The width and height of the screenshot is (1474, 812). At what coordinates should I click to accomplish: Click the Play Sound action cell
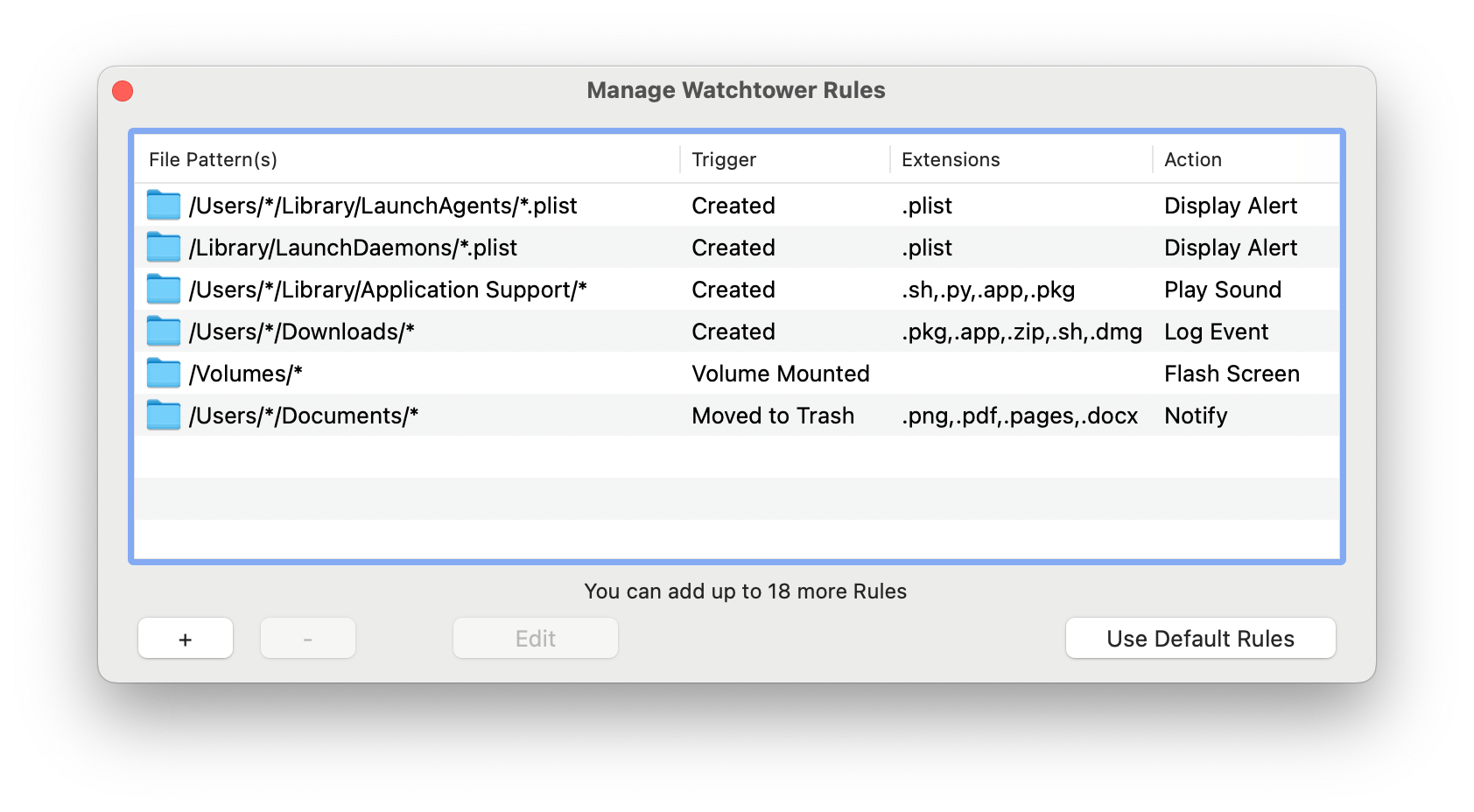pos(1223,290)
